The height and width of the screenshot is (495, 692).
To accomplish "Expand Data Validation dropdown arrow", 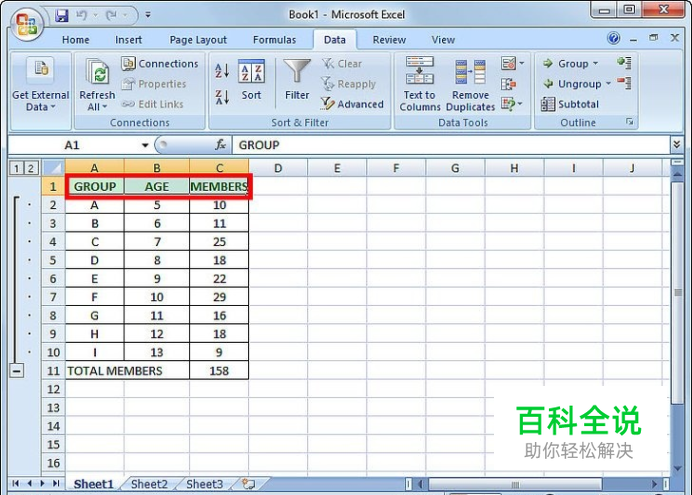I will click(x=521, y=64).
